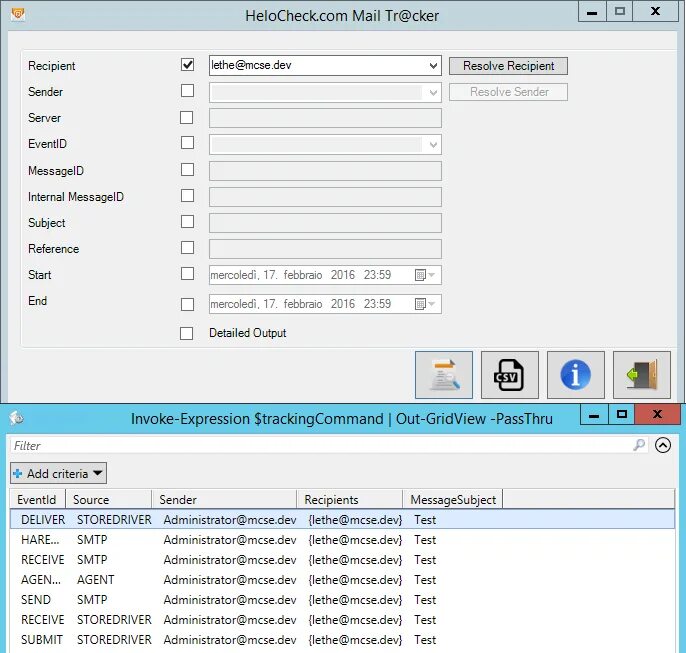
Task: Maximize the Out-GridView results window
Action: point(622,414)
